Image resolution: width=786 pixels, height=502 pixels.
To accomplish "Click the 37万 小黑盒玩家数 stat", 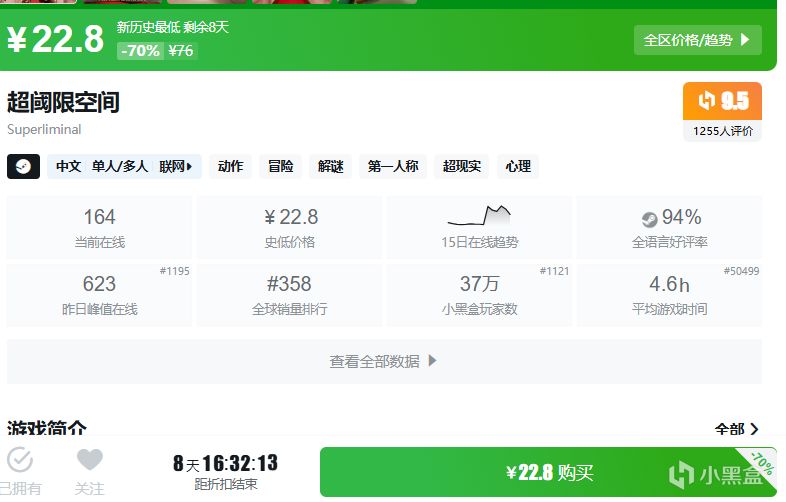I will click(x=479, y=295).
